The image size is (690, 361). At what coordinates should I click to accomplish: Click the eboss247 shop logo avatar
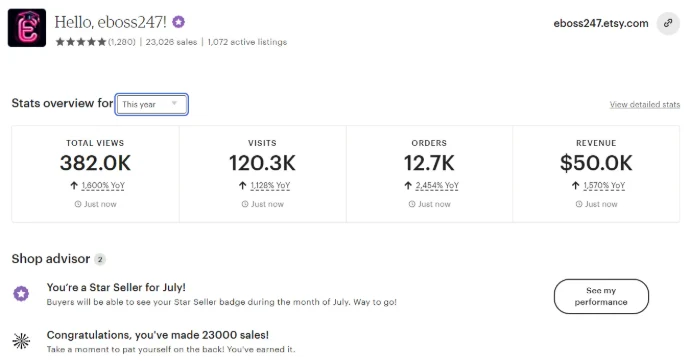[x=27, y=28]
